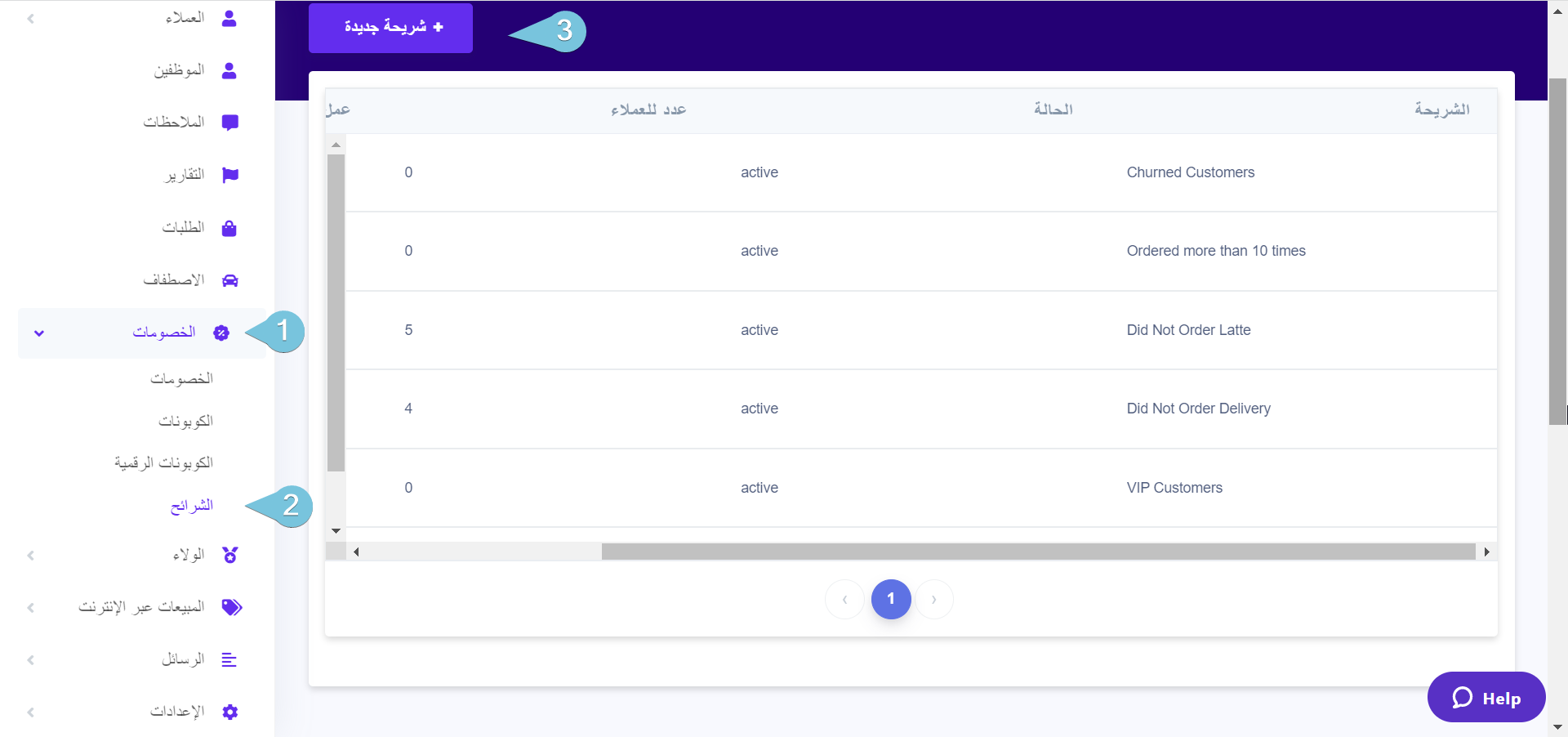The height and width of the screenshot is (737, 1568).
Task: Collapse the discounts menu chevron
Action: pos(39,333)
